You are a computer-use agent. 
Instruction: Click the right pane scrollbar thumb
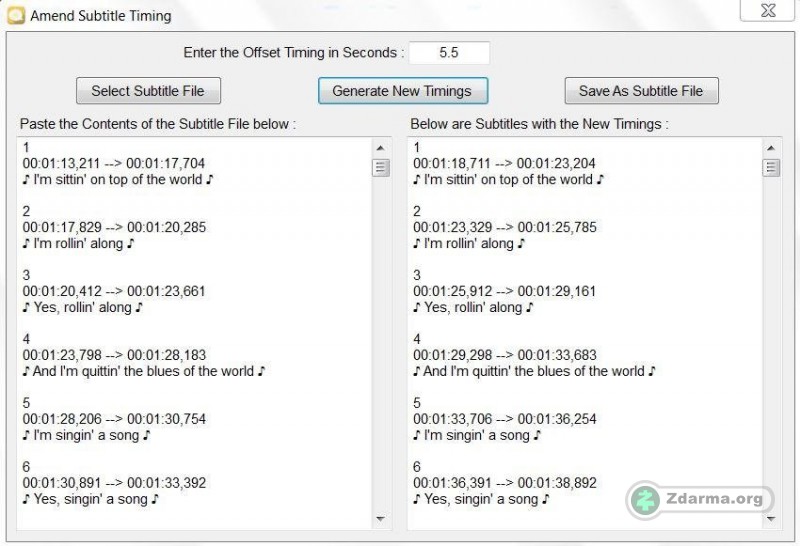[771, 167]
